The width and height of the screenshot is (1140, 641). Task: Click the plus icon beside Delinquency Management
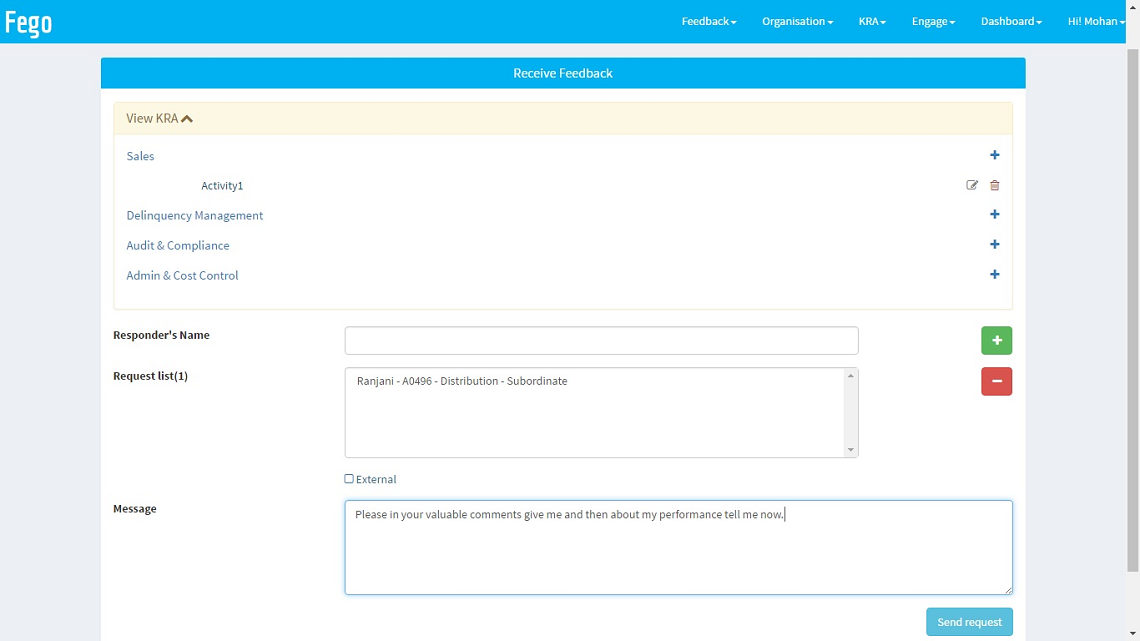994,215
